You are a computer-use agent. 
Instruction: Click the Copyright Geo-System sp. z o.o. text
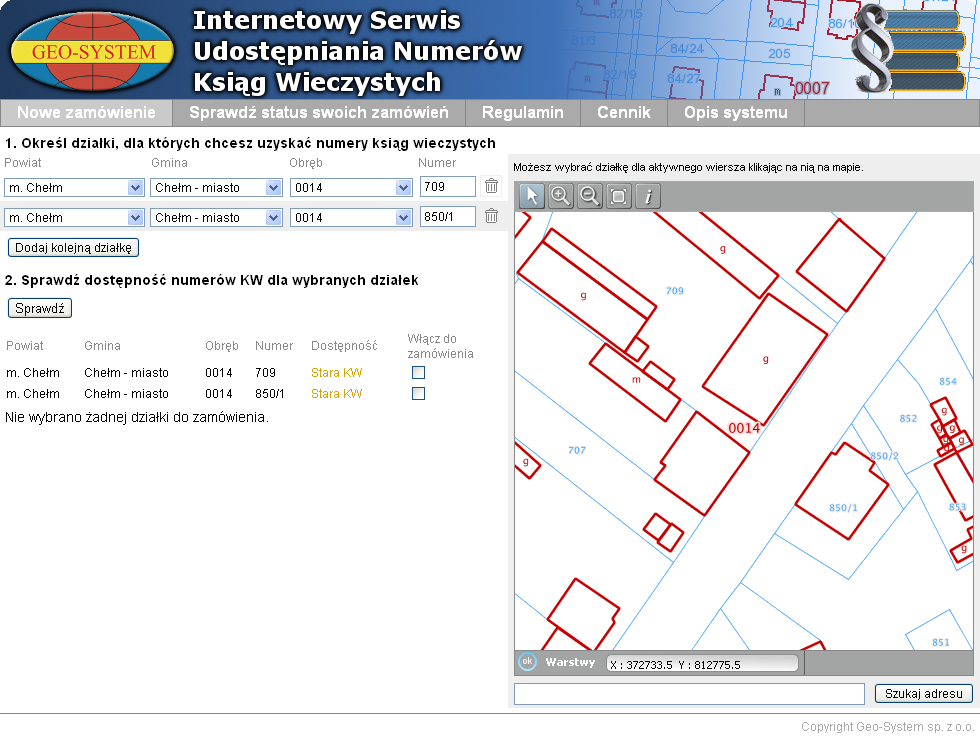[887, 726]
